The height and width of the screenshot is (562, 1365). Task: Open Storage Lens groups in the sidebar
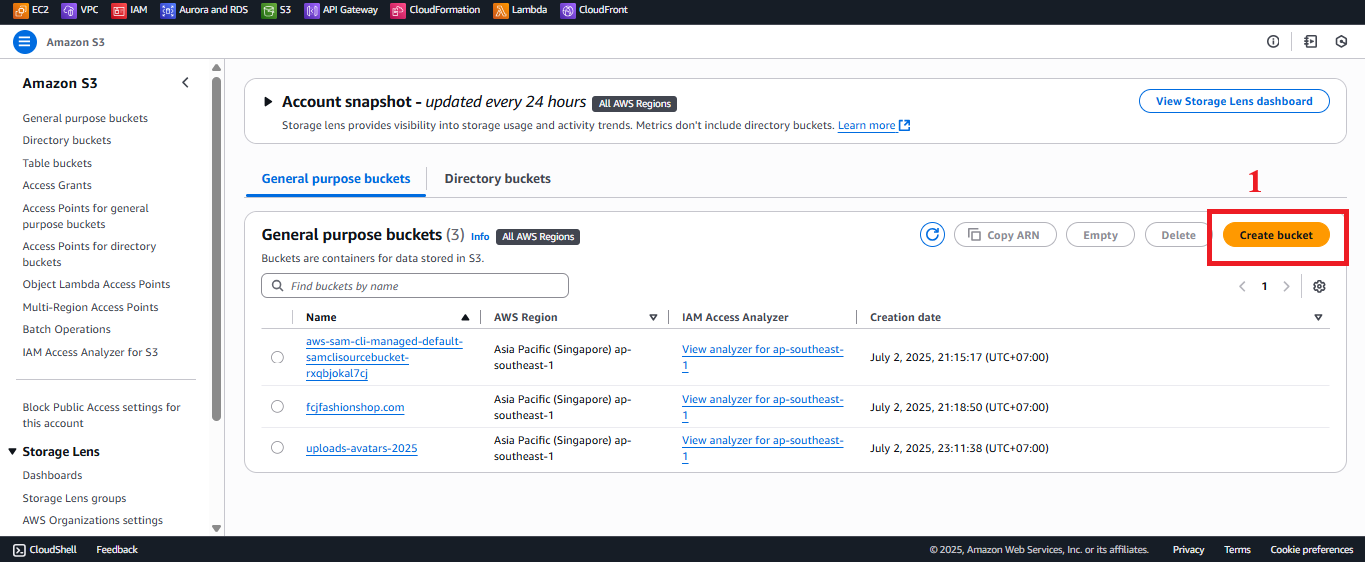(x=74, y=498)
